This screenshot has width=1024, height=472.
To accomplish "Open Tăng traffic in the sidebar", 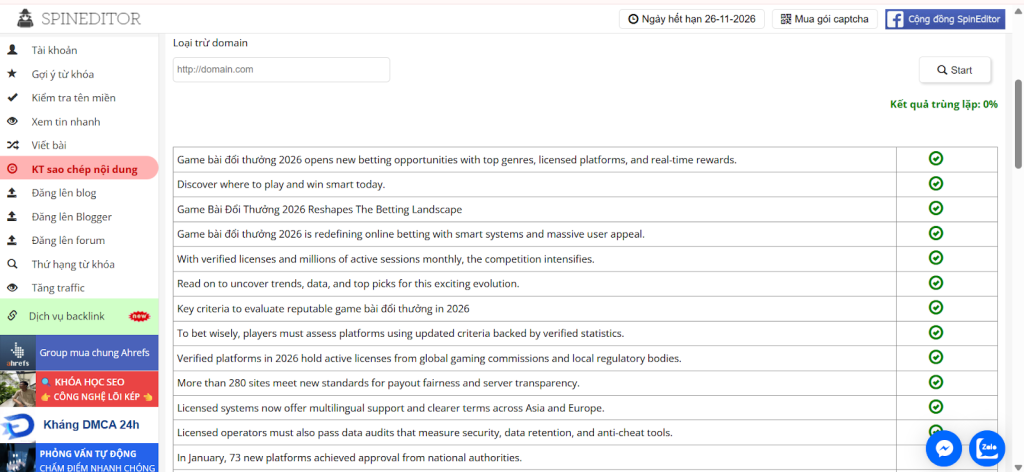I will pos(58,288).
